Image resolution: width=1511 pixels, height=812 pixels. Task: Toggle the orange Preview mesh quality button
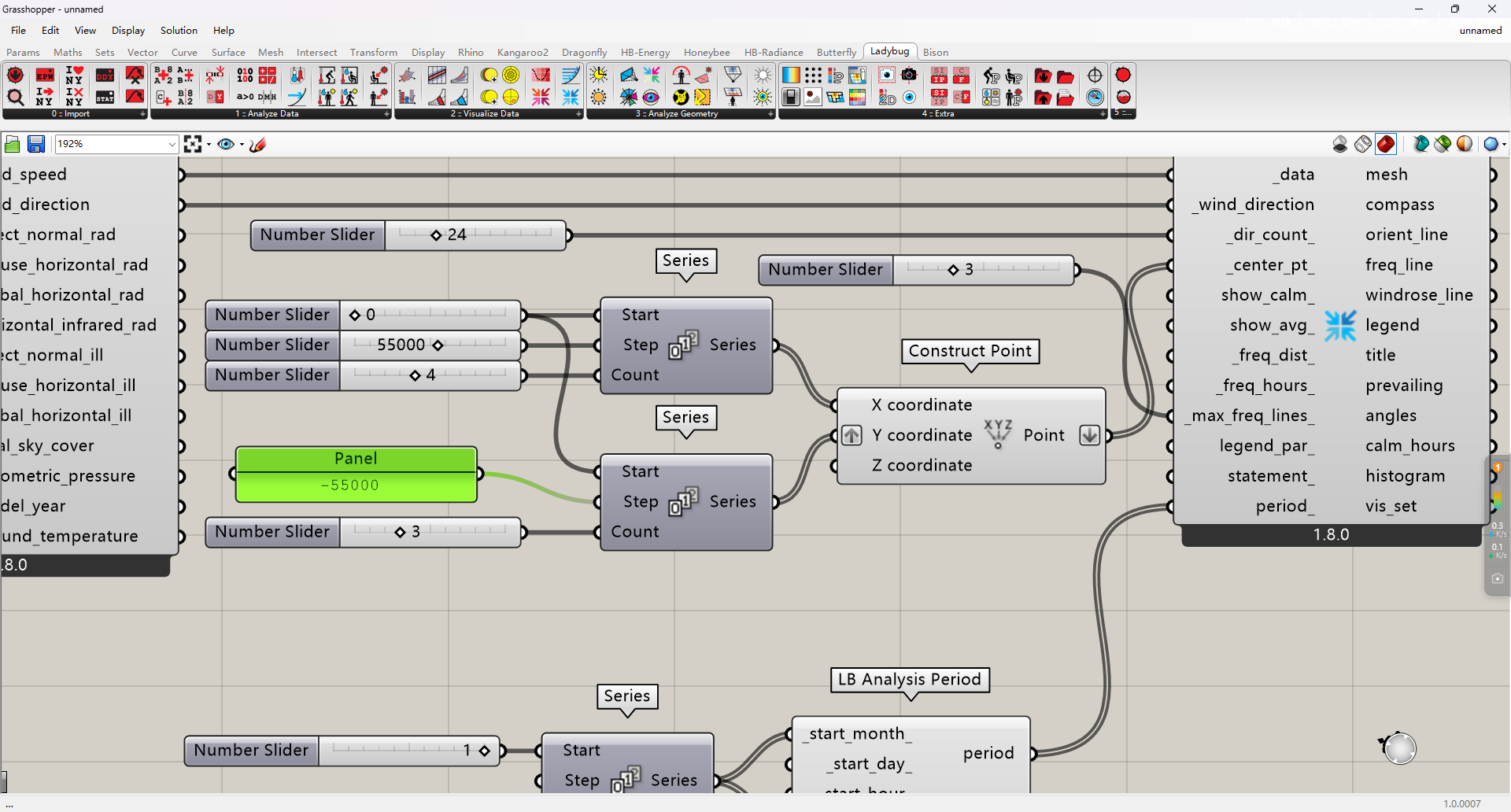coord(1465,144)
